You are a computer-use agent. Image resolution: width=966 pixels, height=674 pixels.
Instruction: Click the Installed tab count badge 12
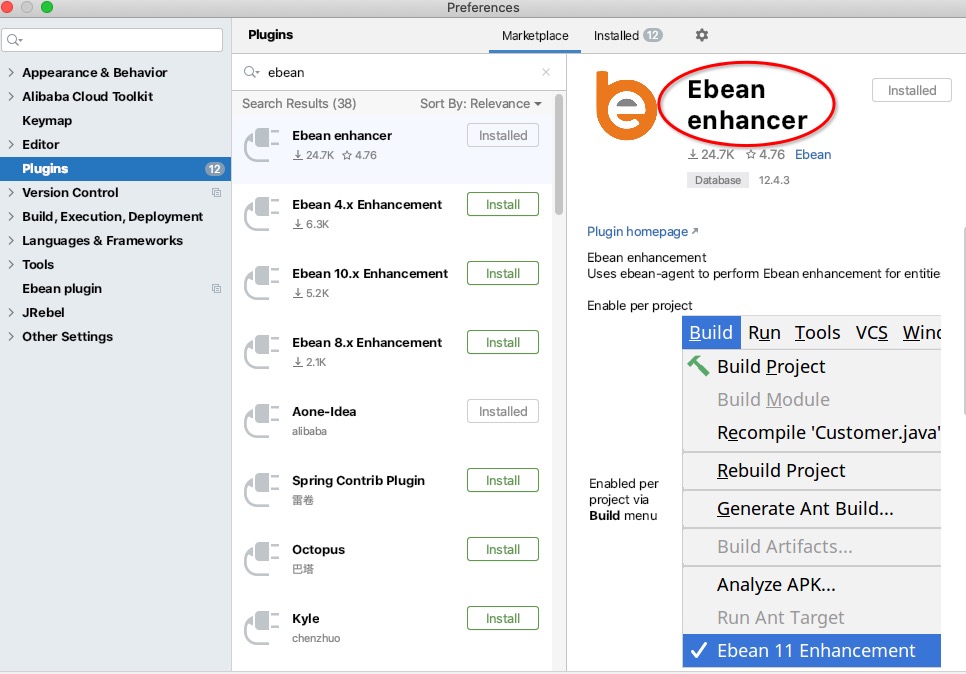pyautogui.click(x=653, y=35)
